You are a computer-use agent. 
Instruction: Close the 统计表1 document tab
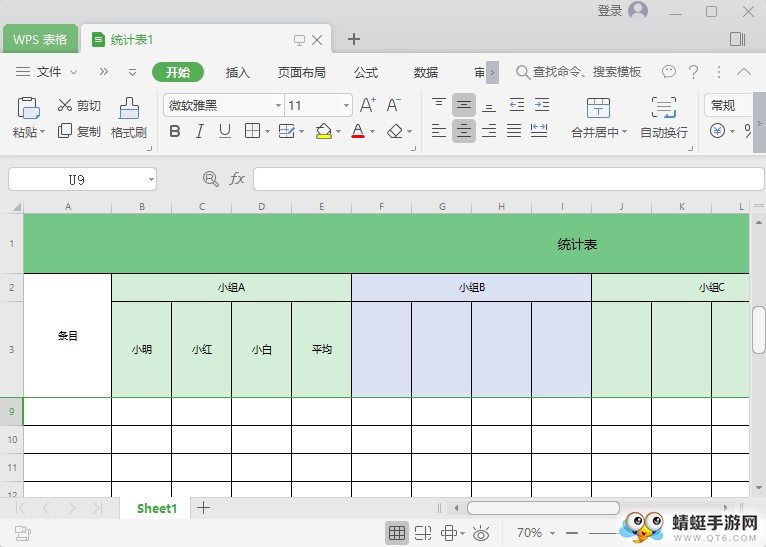[x=317, y=40]
